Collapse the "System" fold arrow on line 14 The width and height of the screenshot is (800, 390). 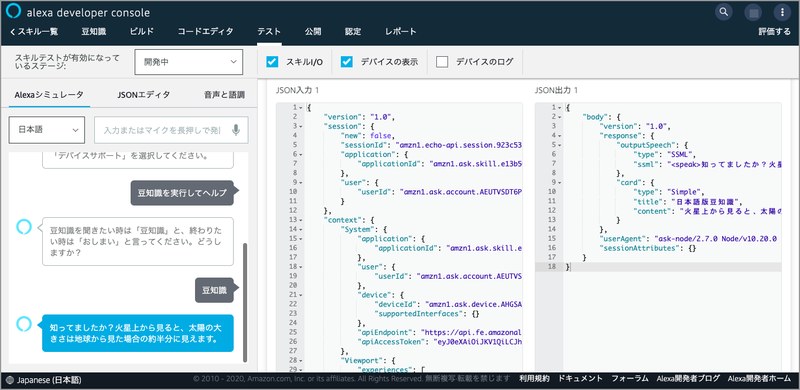tap(301, 229)
